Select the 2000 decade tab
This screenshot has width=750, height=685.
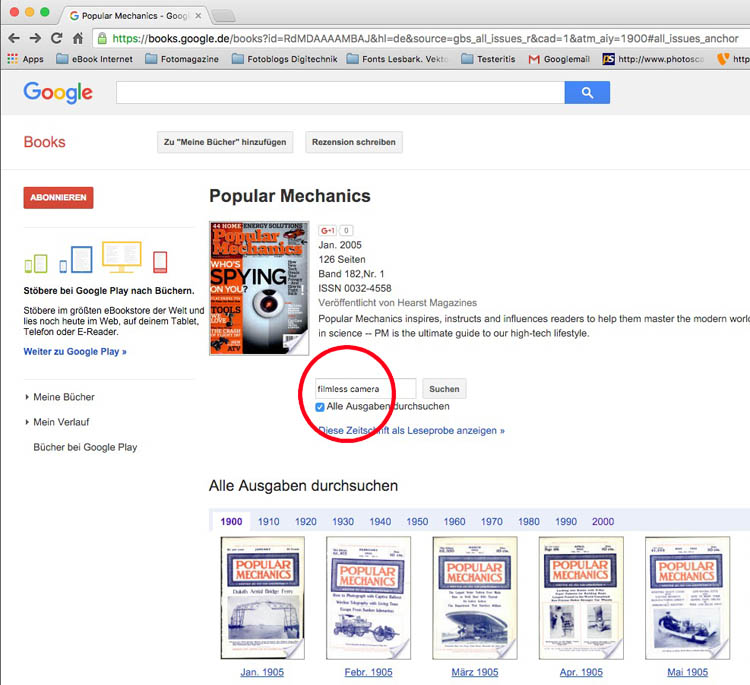click(603, 521)
